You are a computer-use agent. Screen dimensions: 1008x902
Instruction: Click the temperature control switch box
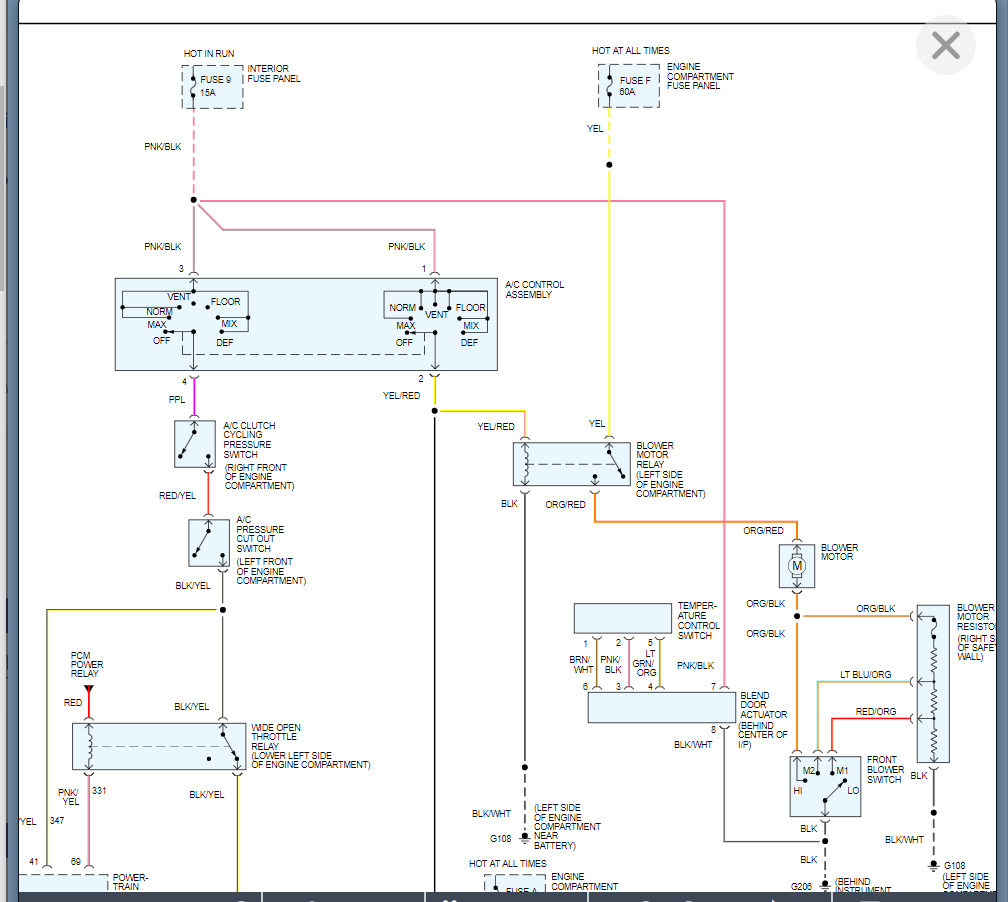622,618
